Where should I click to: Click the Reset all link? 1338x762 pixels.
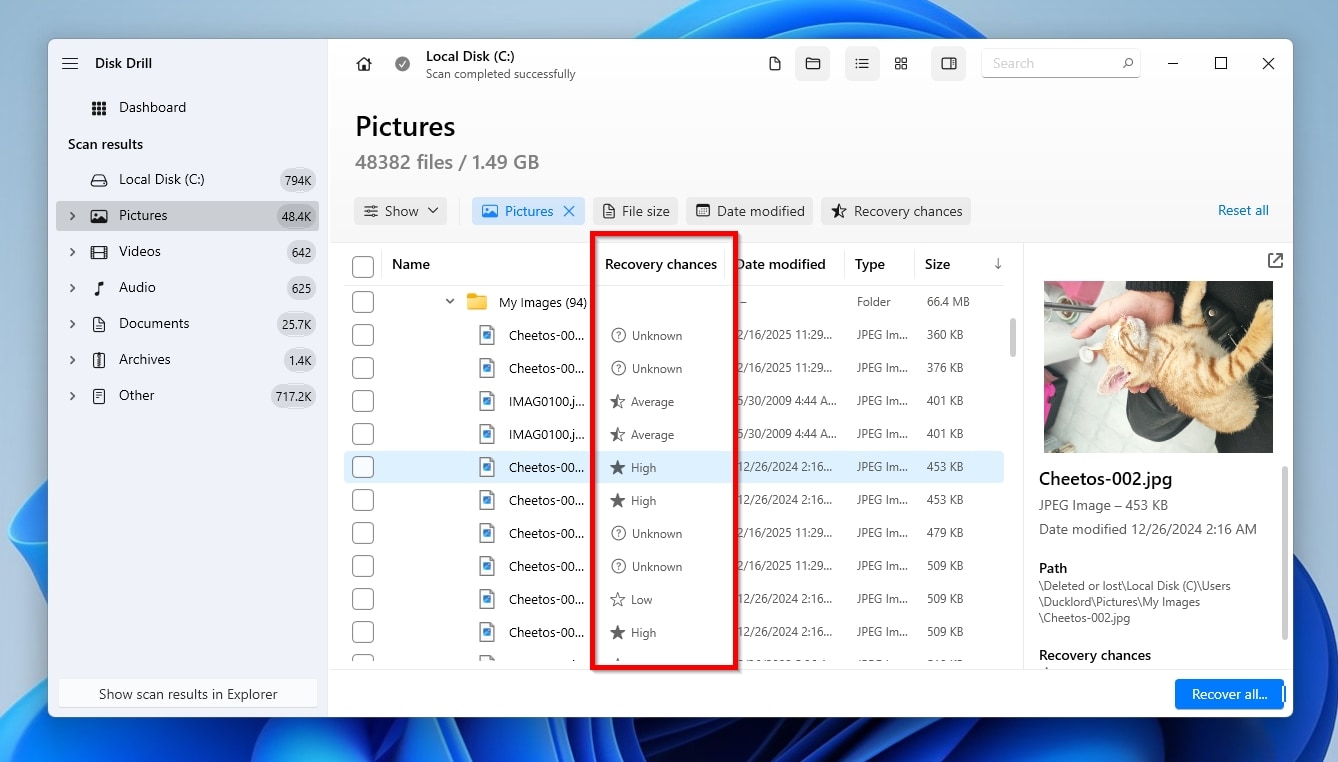coord(1242,211)
